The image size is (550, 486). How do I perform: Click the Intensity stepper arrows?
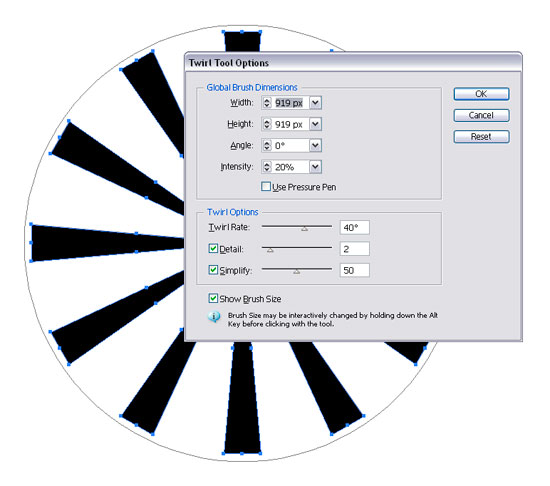(267, 167)
